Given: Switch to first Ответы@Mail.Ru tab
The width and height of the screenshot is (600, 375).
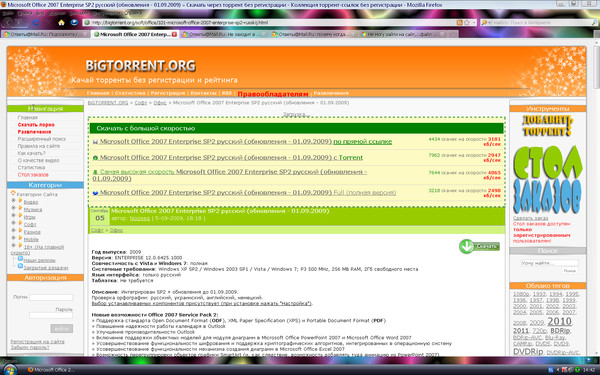Looking at the screenshot, I should 45,34.
